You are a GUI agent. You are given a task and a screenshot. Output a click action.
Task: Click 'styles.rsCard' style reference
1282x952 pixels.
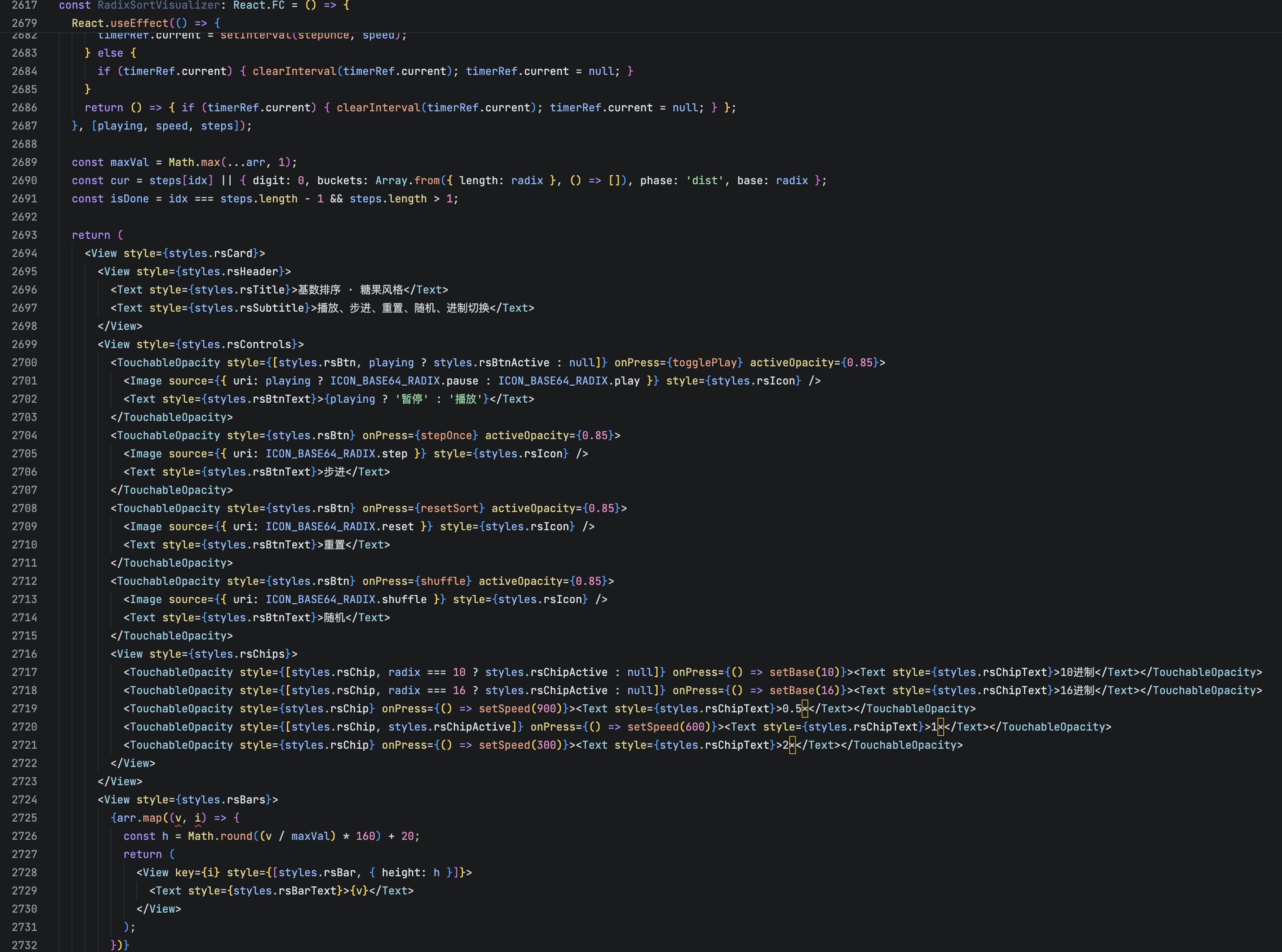point(210,254)
